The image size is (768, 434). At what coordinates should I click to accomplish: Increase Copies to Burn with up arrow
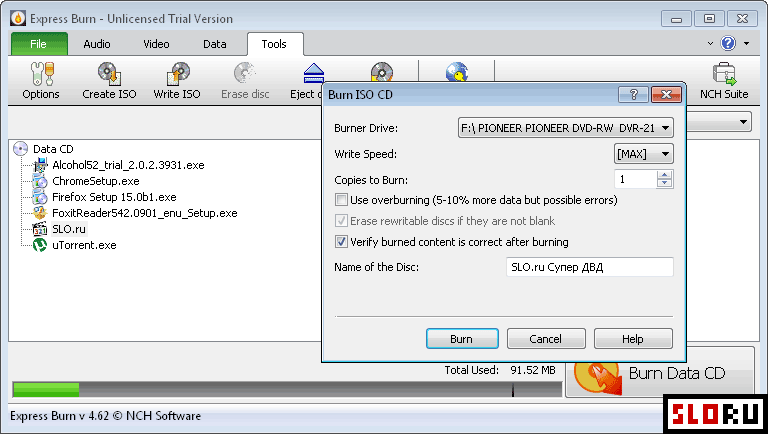pos(665,175)
